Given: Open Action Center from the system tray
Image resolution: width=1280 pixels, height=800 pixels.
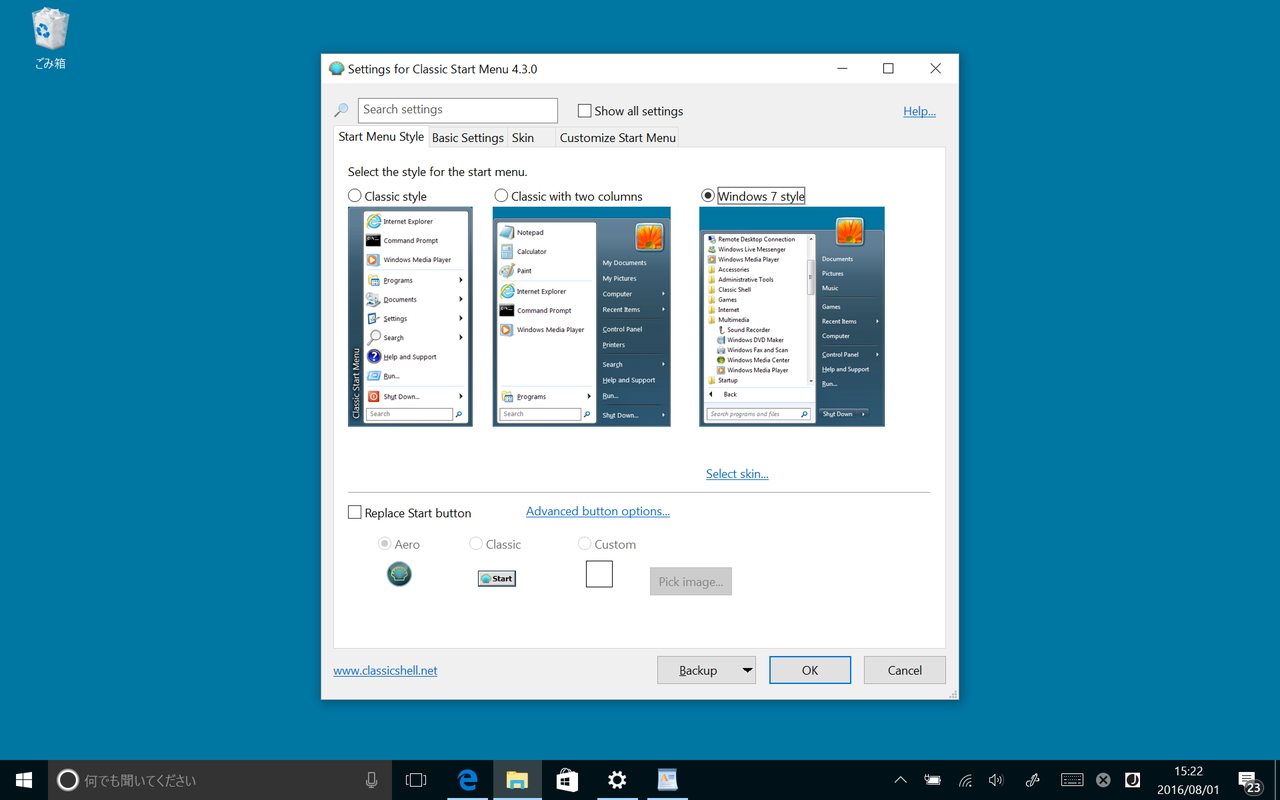Looking at the screenshot, I should pos(1249,779).
